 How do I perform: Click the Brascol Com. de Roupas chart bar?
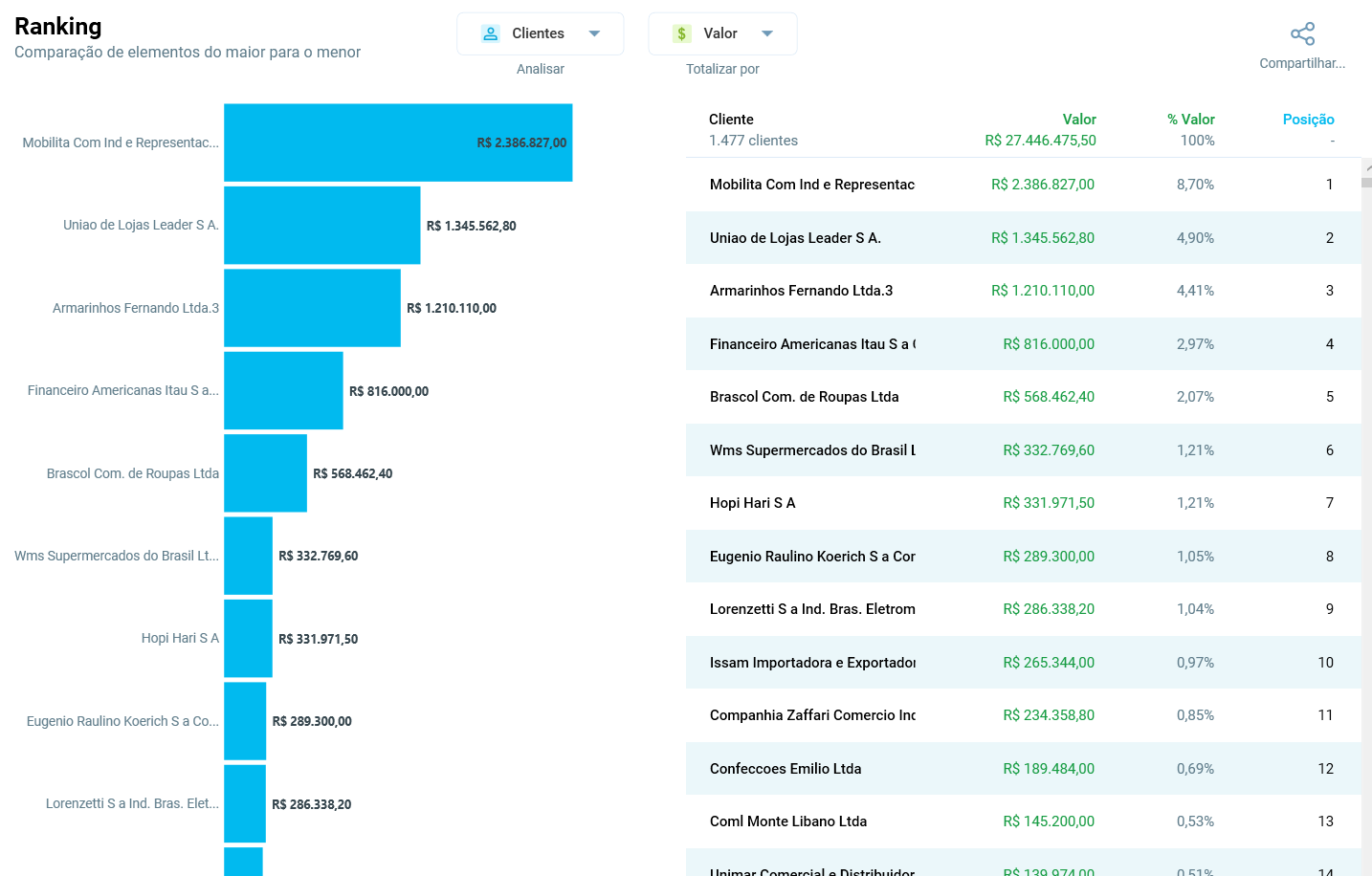[265, 473]
